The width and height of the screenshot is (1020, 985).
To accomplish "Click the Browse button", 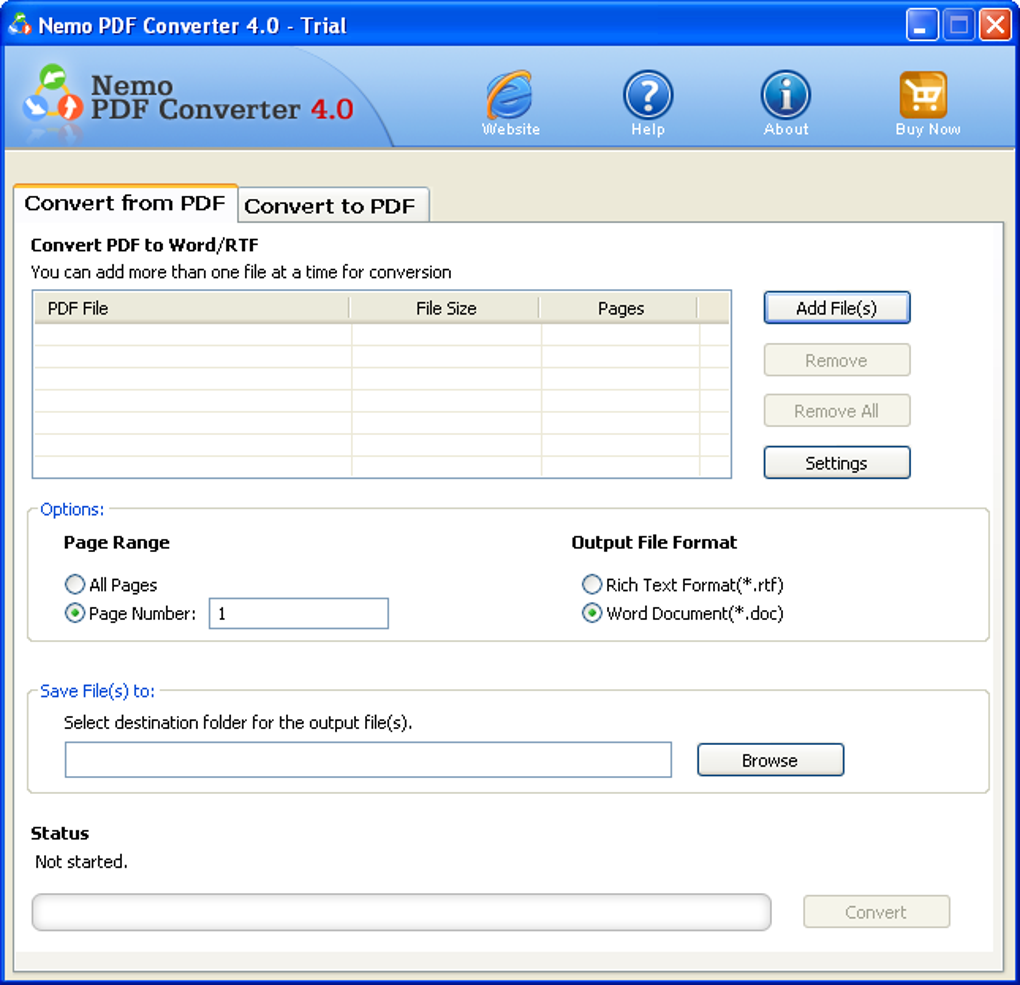I will 770,760.
